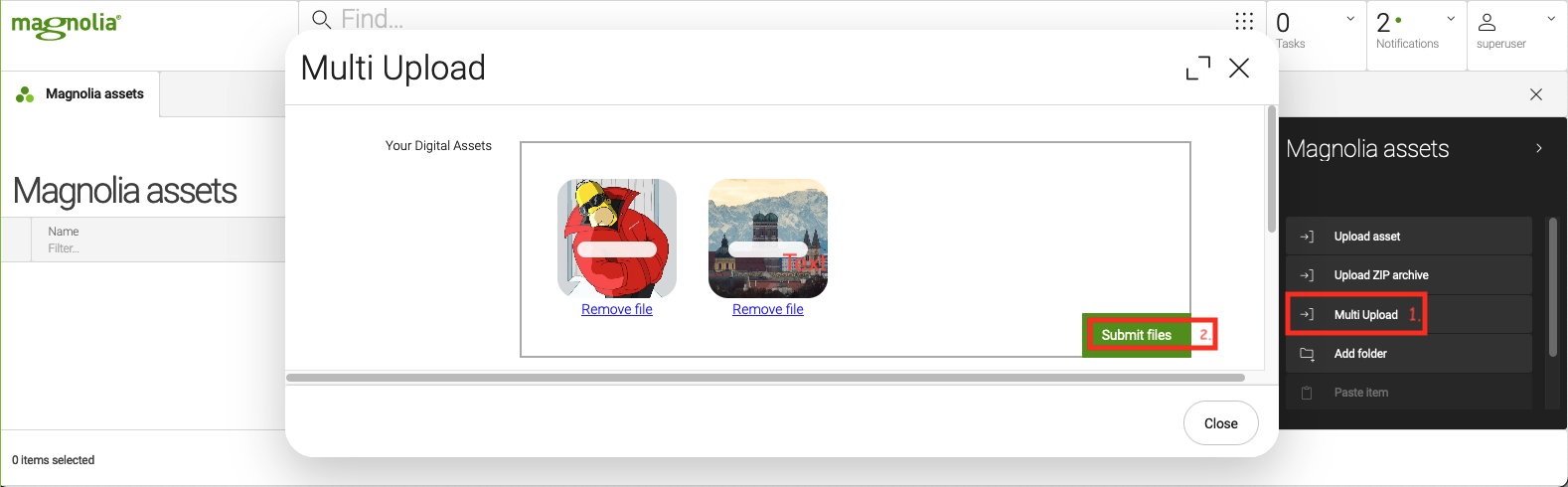This screenshot has height=487, width=1568.
Task: Switch to the Magnolia assets tab
Action: click(80, 94)
